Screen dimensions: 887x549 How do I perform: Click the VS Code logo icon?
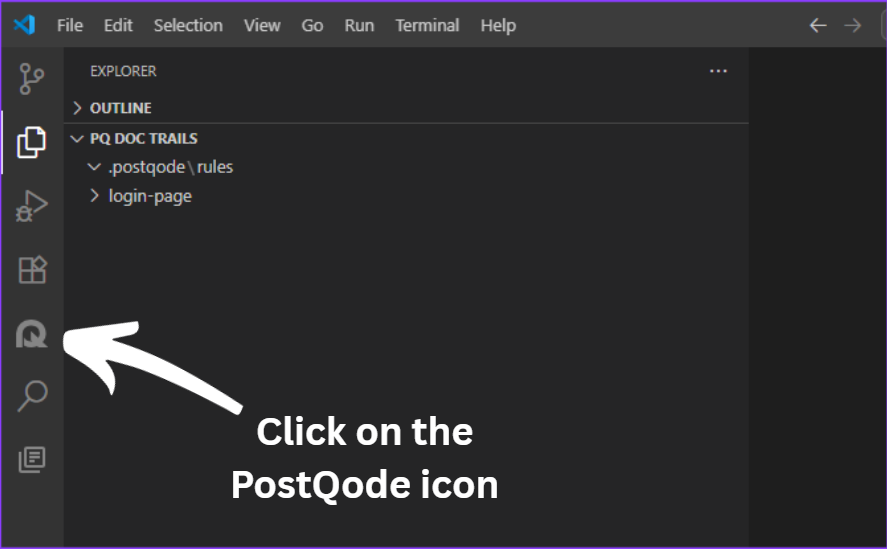[x=24, y=25]
